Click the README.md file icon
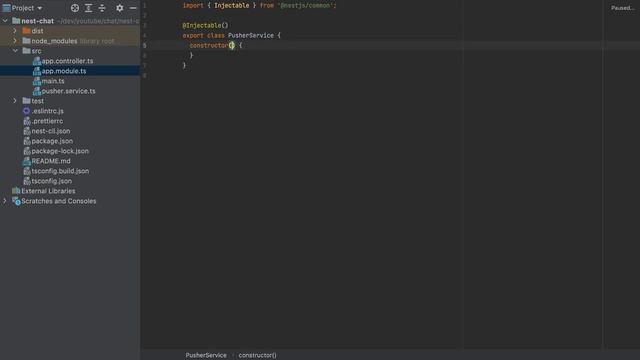 (x=27, y=161)
